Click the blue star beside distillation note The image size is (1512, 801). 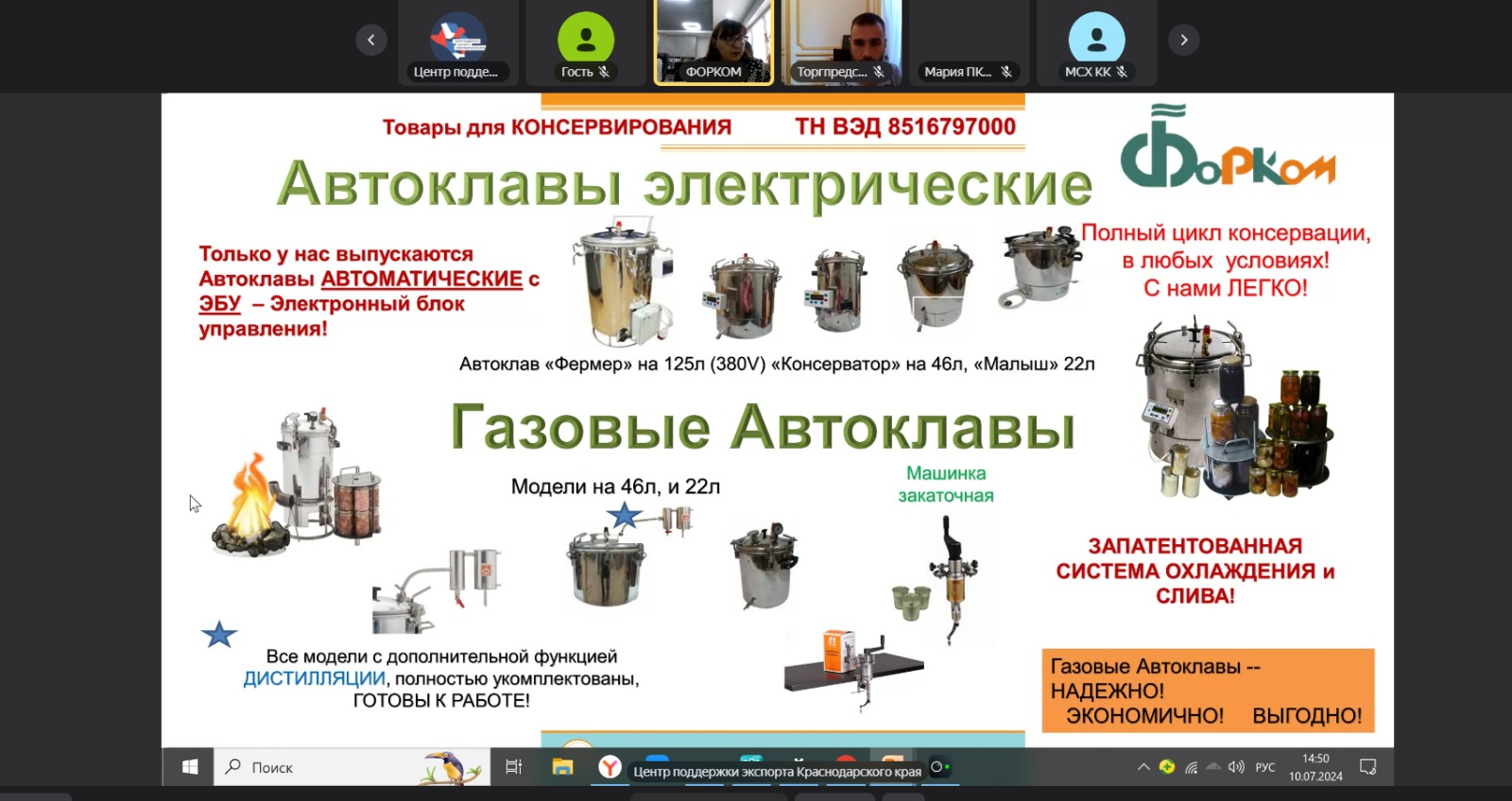tap(219, 634)
